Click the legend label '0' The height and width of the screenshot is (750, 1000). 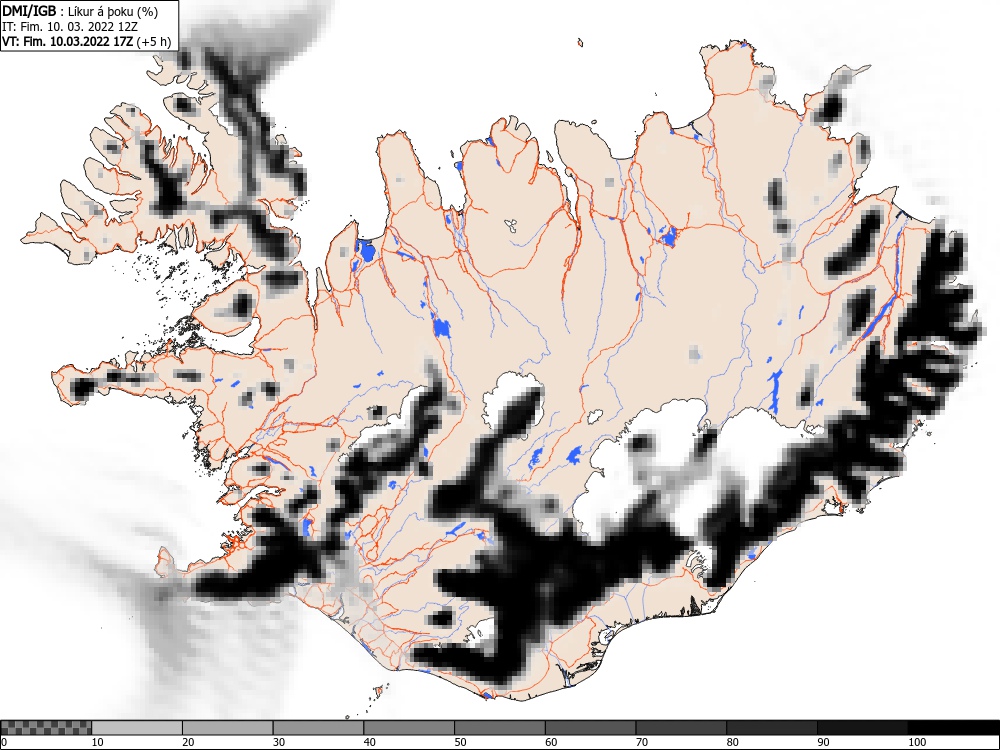(x=4, y=742)
